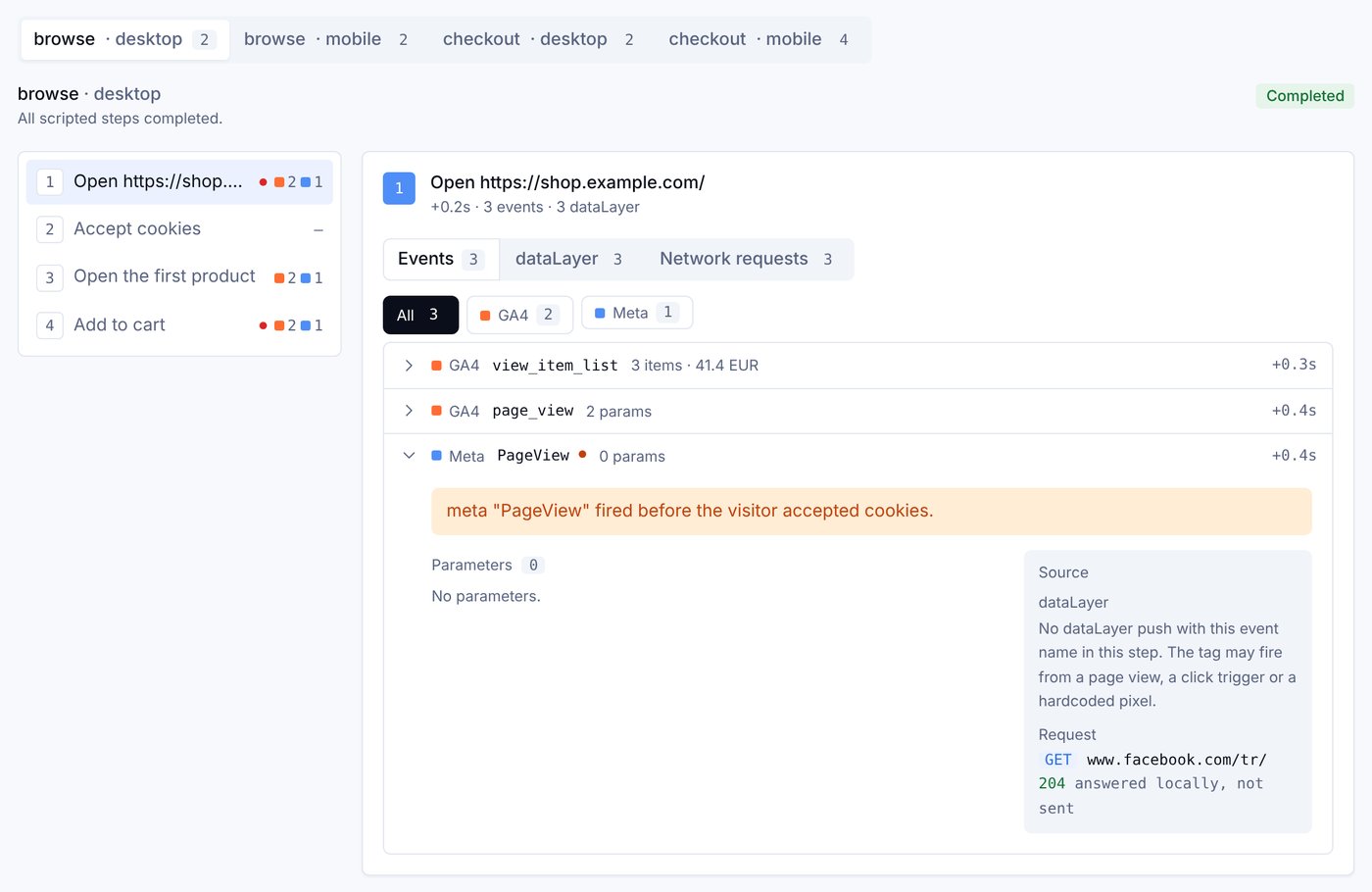This screenshot has width=1372, height=892.
Task: Select the Events tab
Action: (441, 259)
